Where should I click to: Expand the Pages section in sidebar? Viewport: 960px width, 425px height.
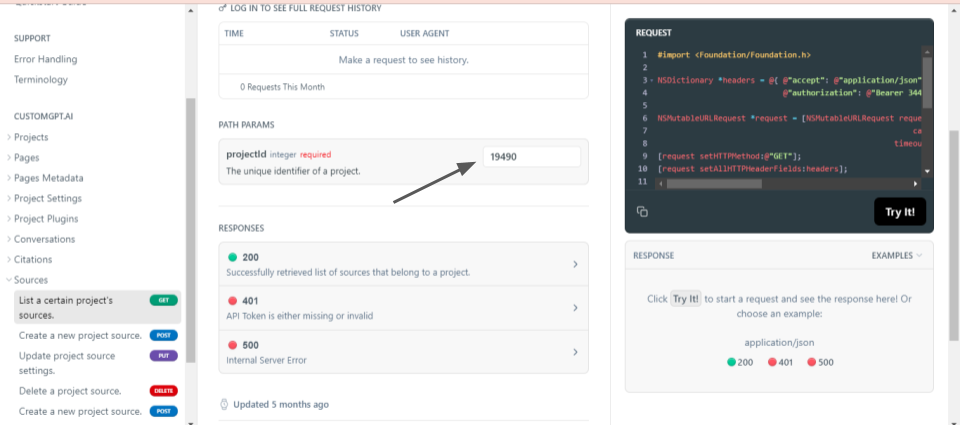[9, 157]
